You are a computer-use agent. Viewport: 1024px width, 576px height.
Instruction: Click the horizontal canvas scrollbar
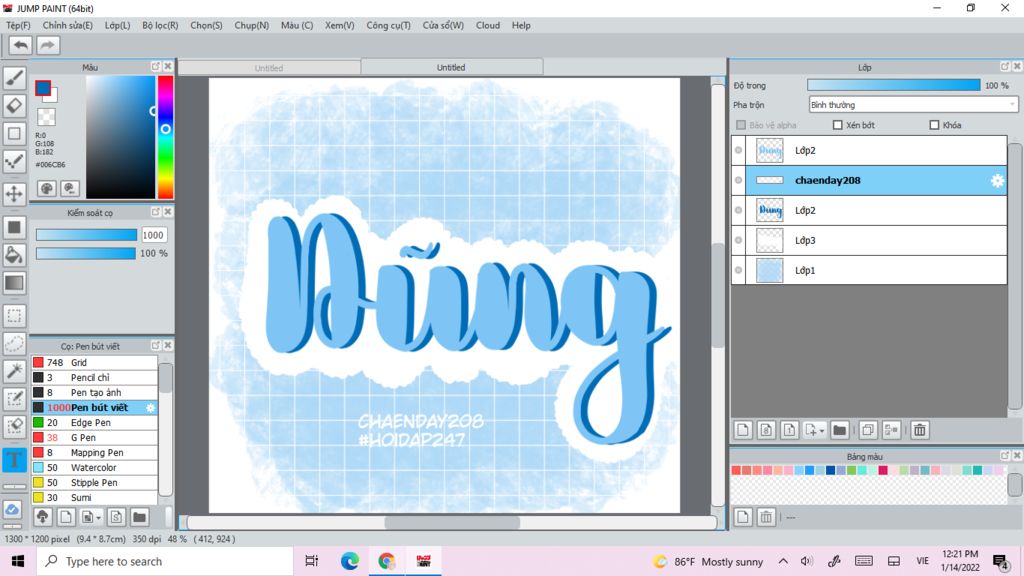(x=452, y=522)
